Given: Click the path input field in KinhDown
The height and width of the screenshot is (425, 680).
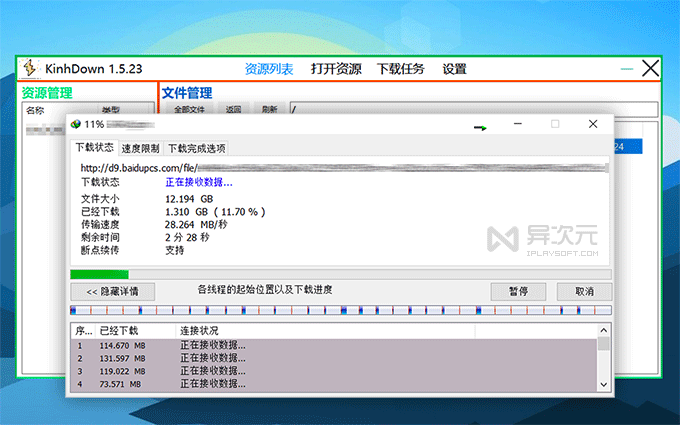Looking at the screenshot, I should tap(474, 108).
